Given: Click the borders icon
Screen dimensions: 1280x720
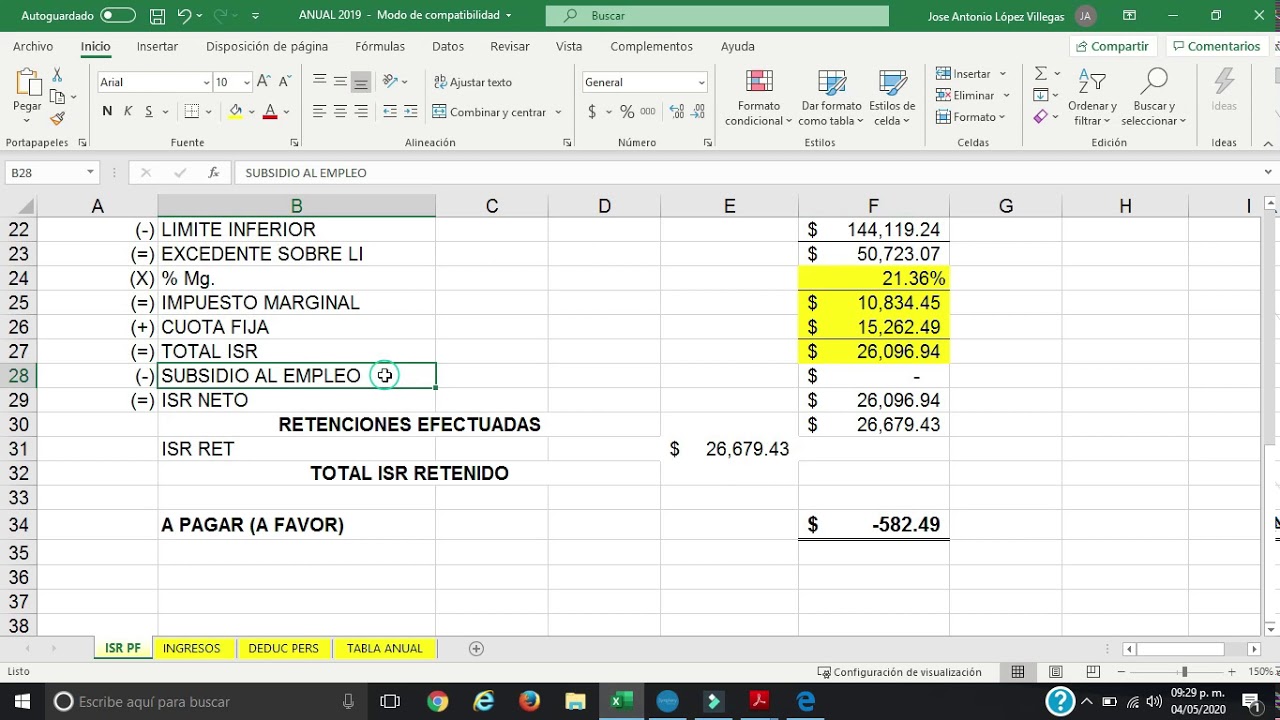Looking at the screenshot, I should point(192,112).
